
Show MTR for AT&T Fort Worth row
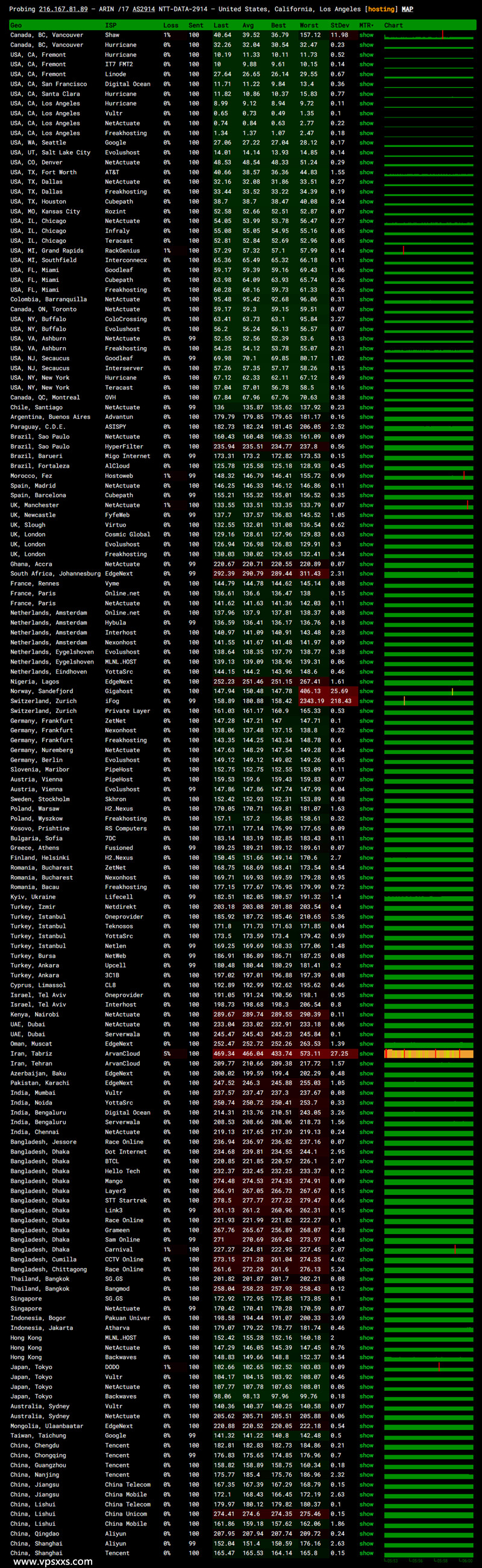pos(366,172)
